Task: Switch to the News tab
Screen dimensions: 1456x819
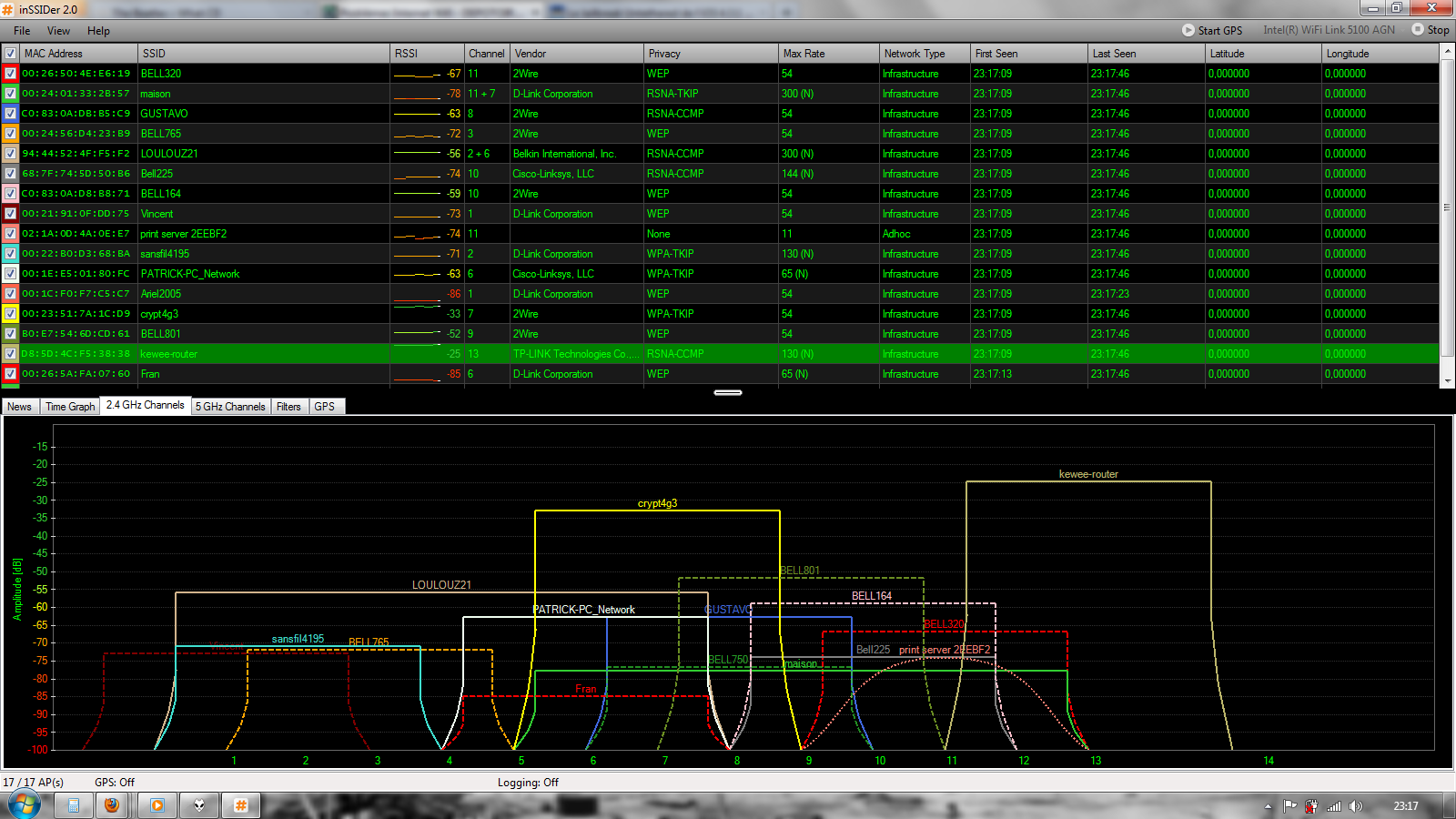Action: (20, 407)
